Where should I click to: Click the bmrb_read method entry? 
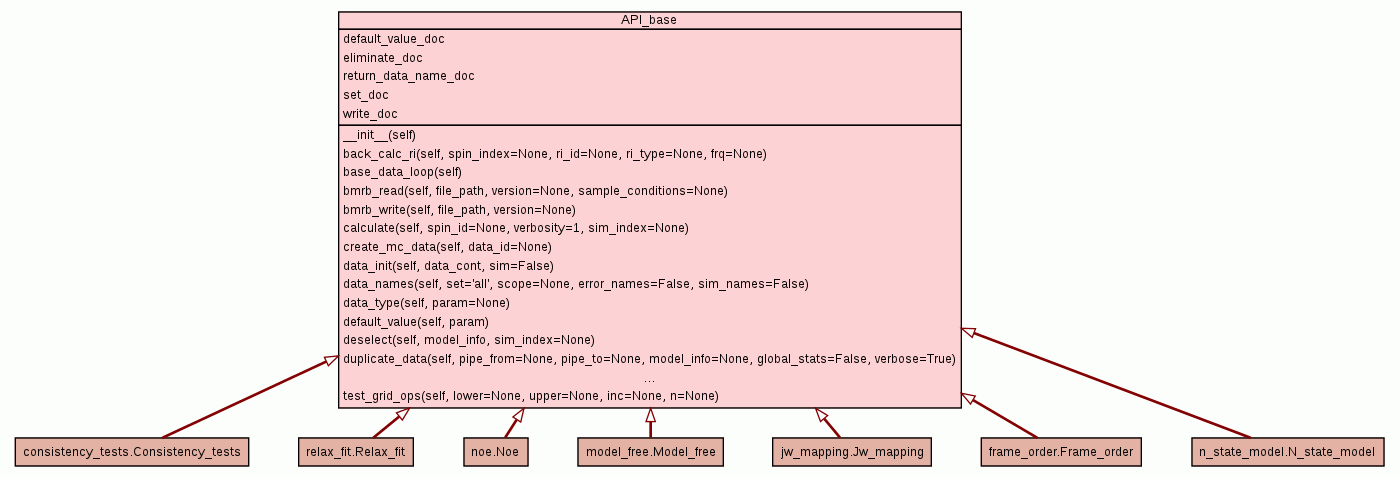535,191
